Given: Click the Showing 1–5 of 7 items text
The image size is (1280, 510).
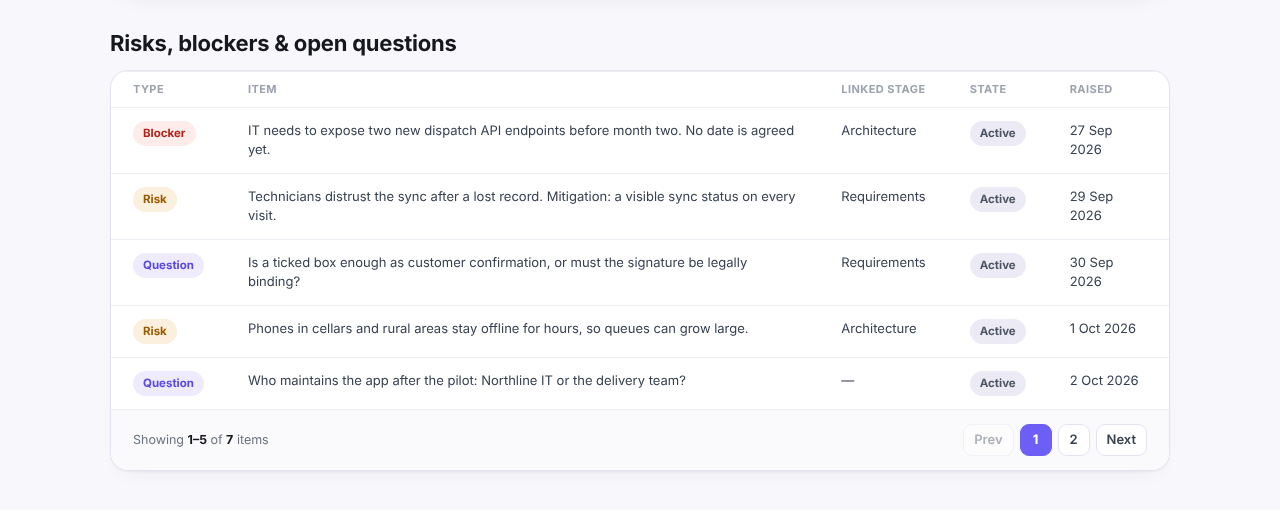Looking at the screenshot, I should click(201, 440).
